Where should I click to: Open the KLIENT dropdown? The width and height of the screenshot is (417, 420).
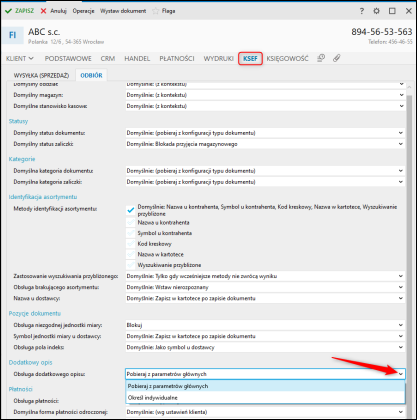coord(20,59)
